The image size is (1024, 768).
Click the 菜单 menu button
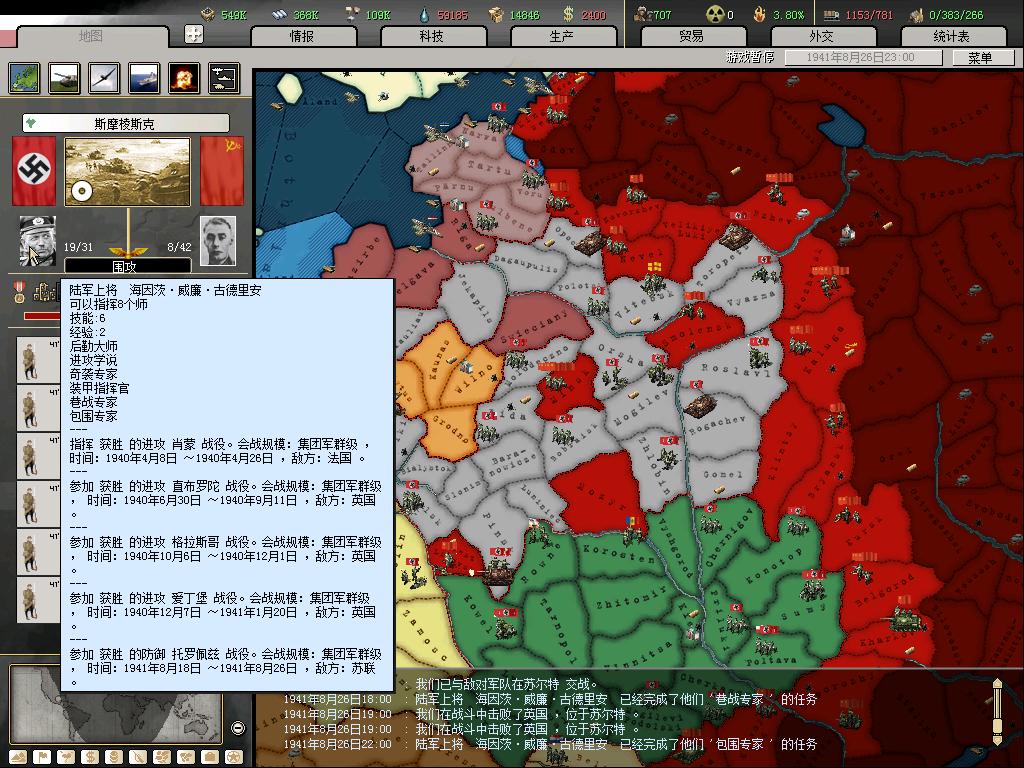point(980,58)
